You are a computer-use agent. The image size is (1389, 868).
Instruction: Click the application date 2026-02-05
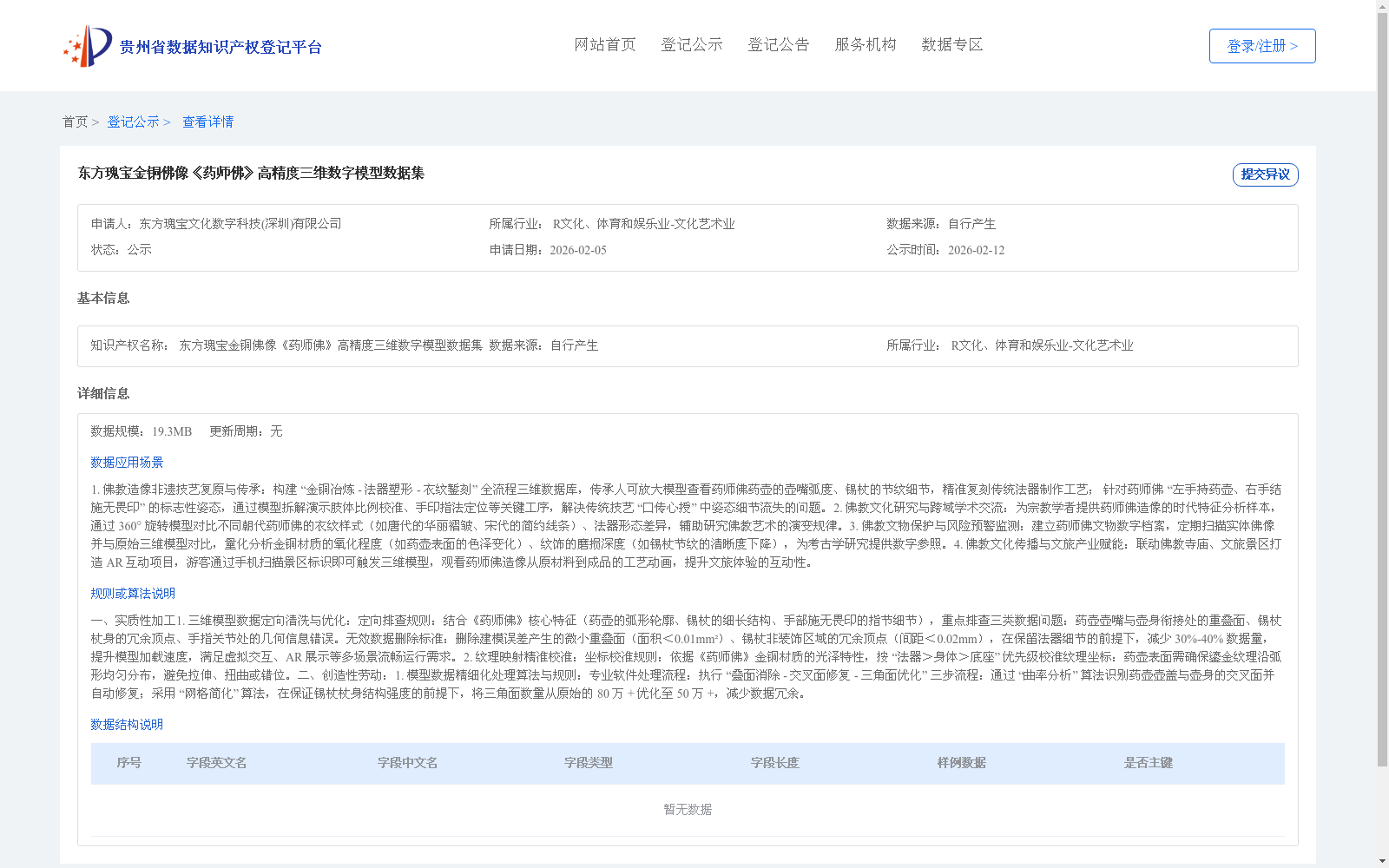(578, 250)
